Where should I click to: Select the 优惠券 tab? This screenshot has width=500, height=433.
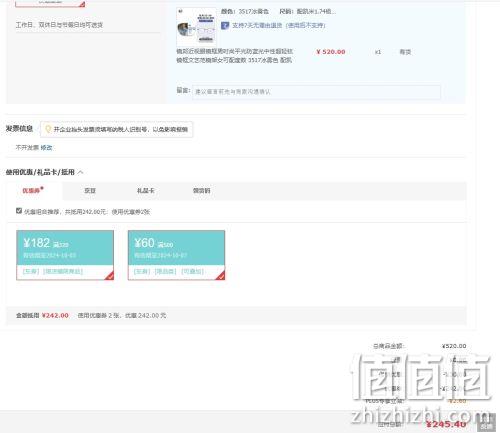pos(33,191)
